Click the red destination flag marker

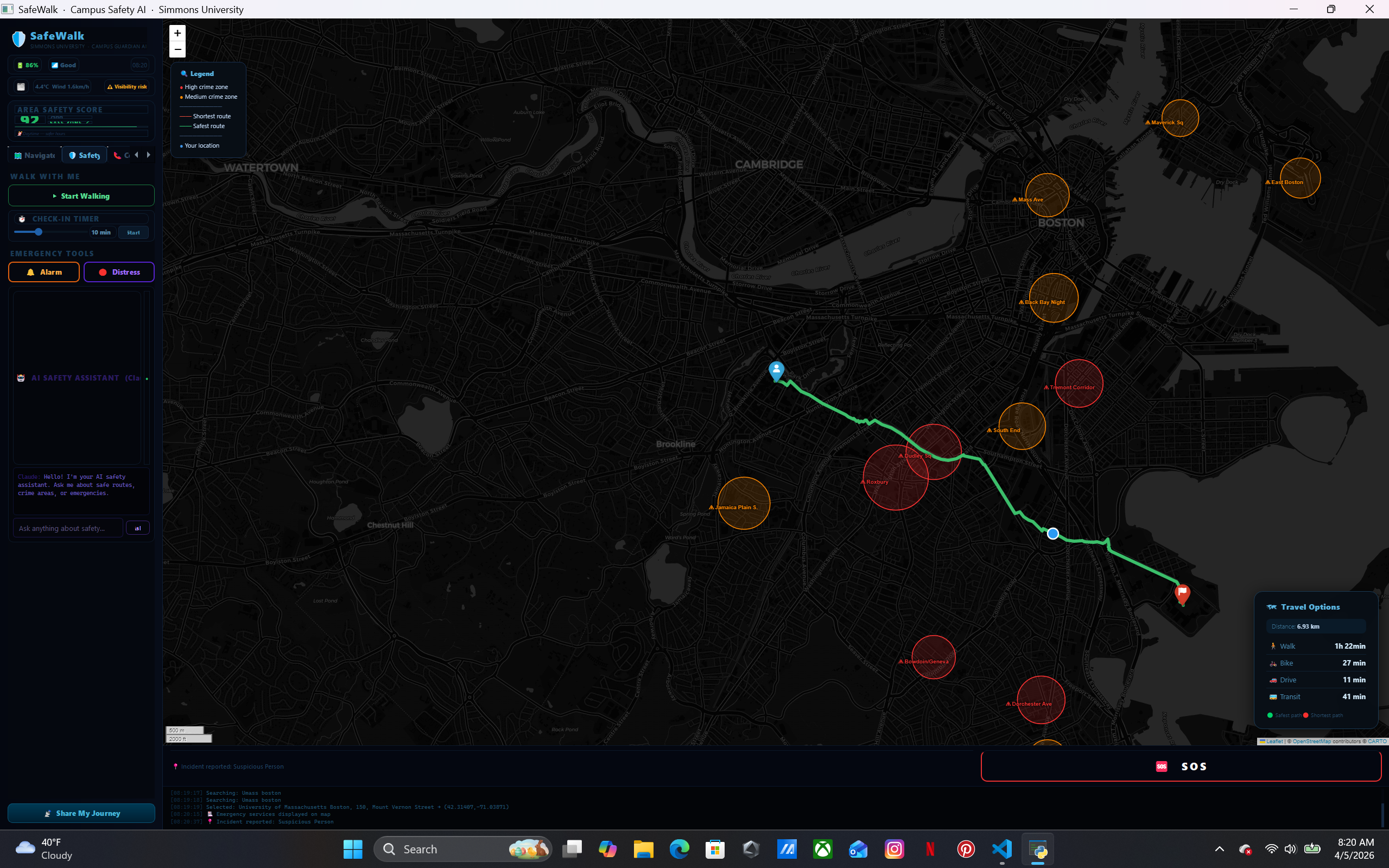tap(1182, 592)
